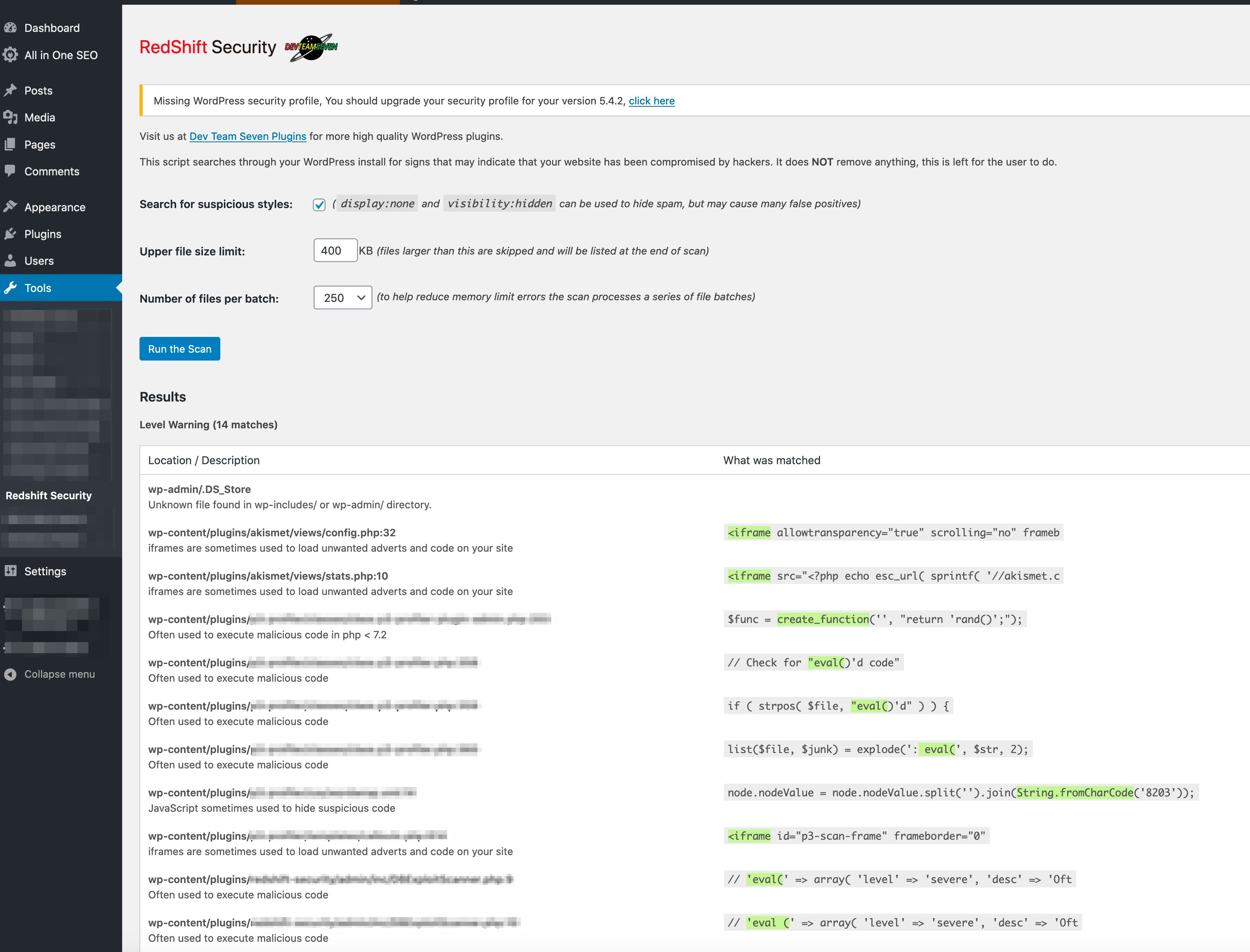Click the Dashboard gauge icon
The height and width of the screenshot is (952, 1250).
coord(11,28)
